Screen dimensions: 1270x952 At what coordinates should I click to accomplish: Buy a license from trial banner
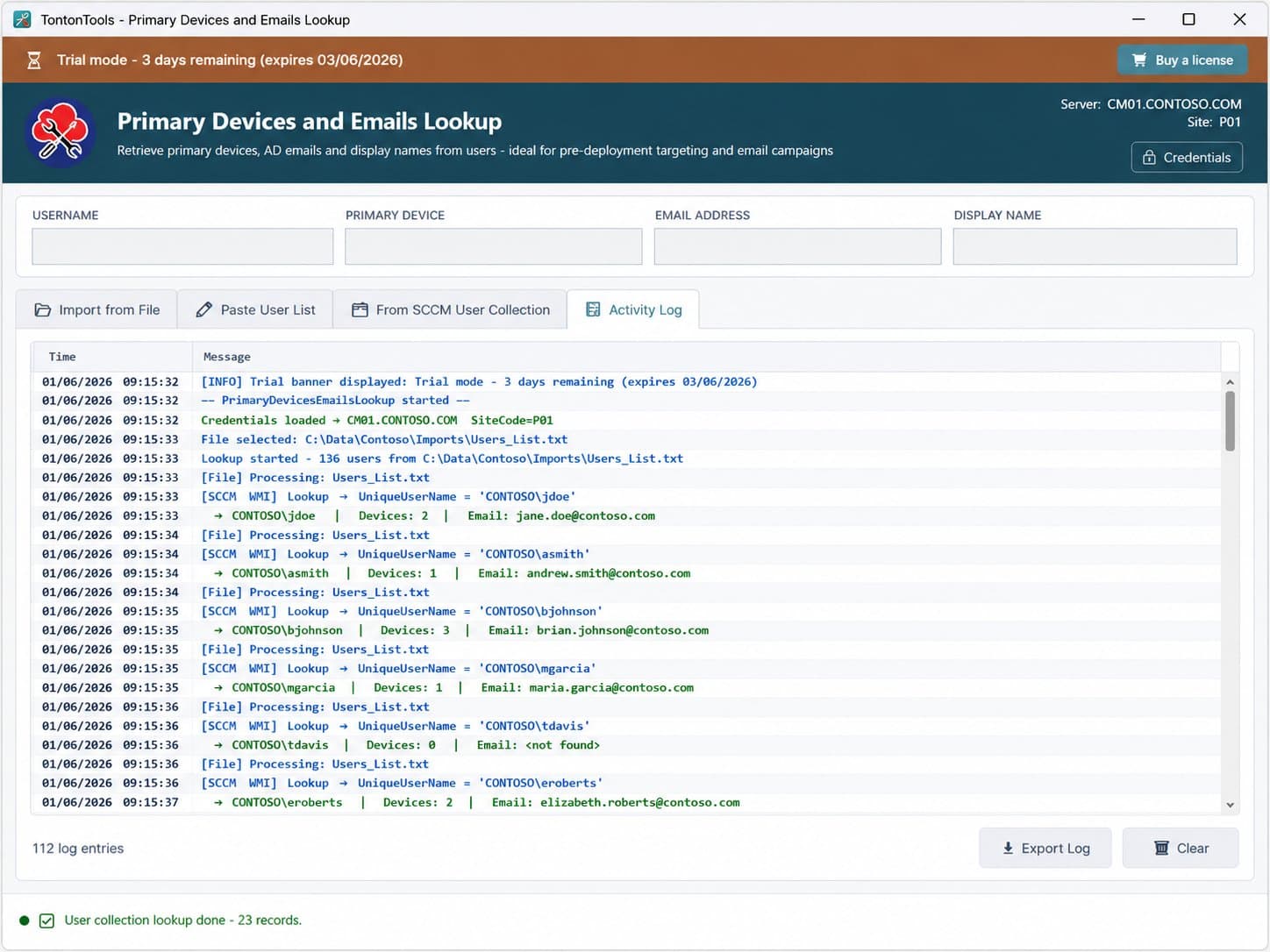point(1182,60)
